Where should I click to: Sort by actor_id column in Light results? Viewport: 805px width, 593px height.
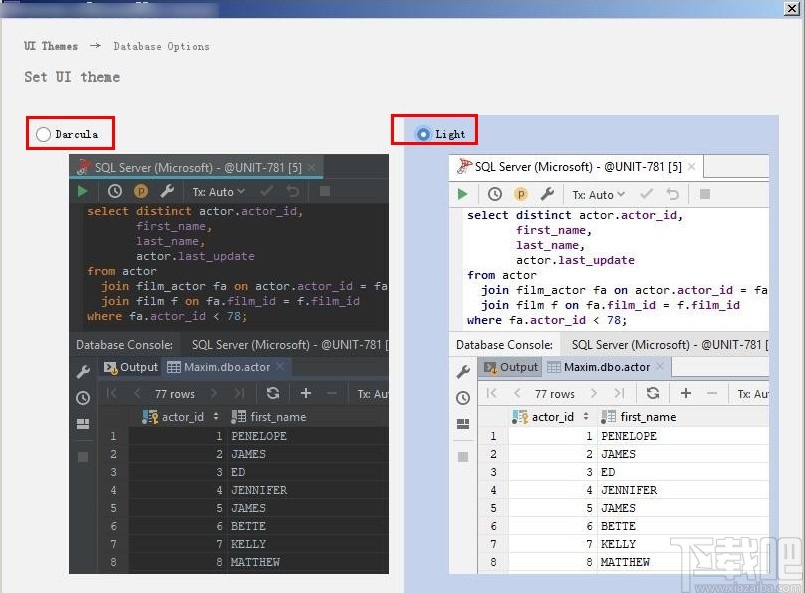586,416
